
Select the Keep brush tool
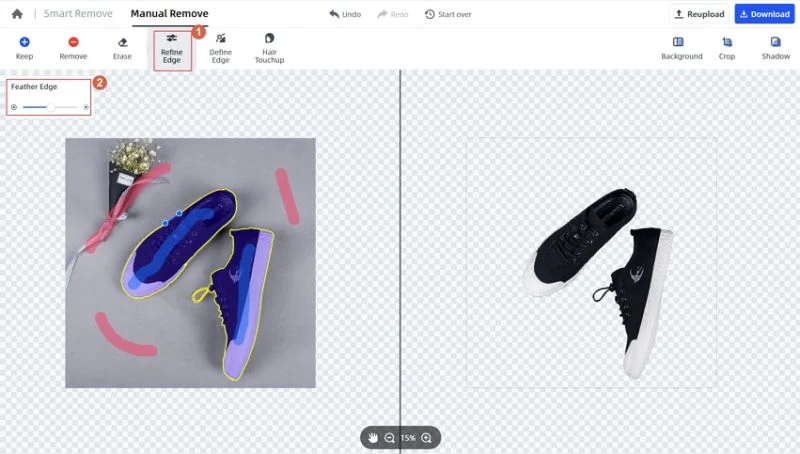pos(24,48)
